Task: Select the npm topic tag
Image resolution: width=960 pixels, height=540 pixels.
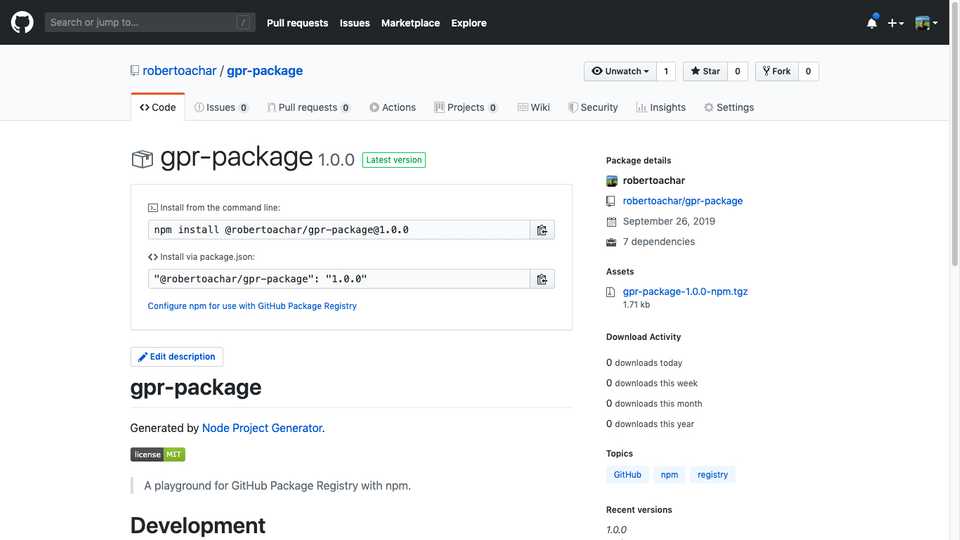Action: [669, 474]
